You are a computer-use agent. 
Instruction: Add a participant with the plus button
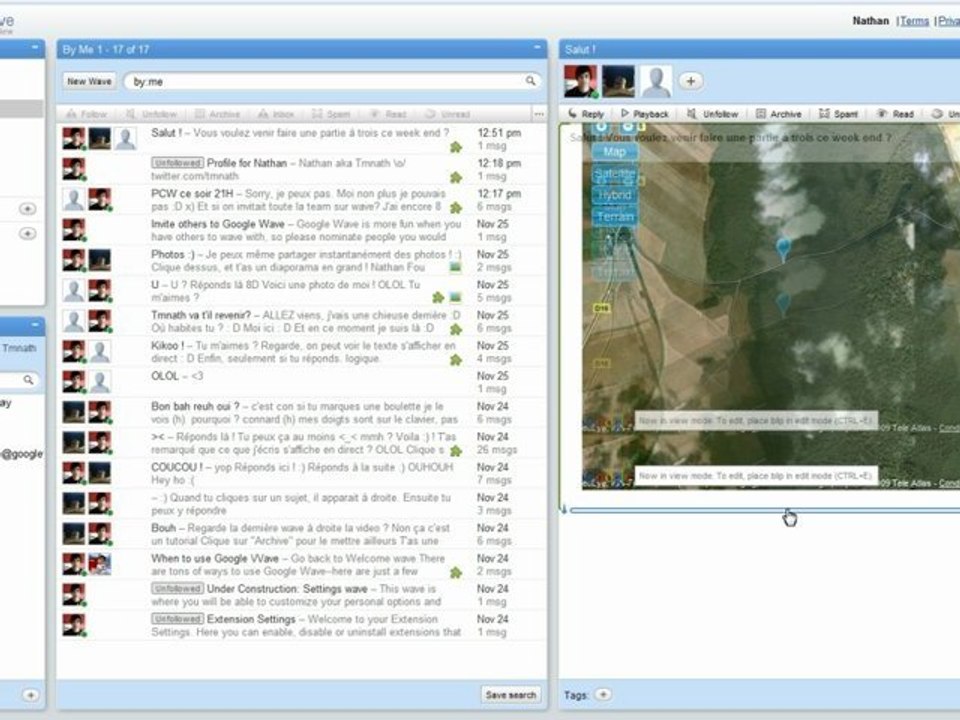tap(691, 81)
